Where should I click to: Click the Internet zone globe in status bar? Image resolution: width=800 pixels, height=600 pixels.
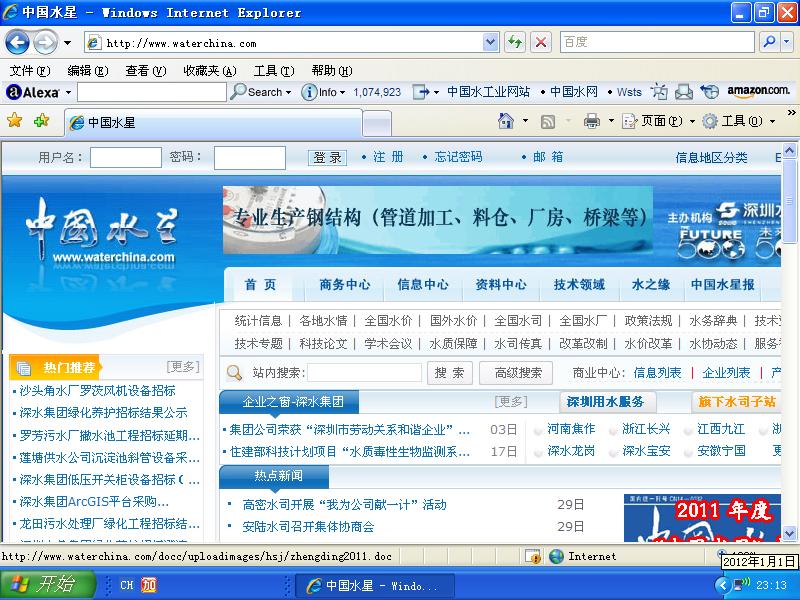pyautogui.click(x=557, y=556)
